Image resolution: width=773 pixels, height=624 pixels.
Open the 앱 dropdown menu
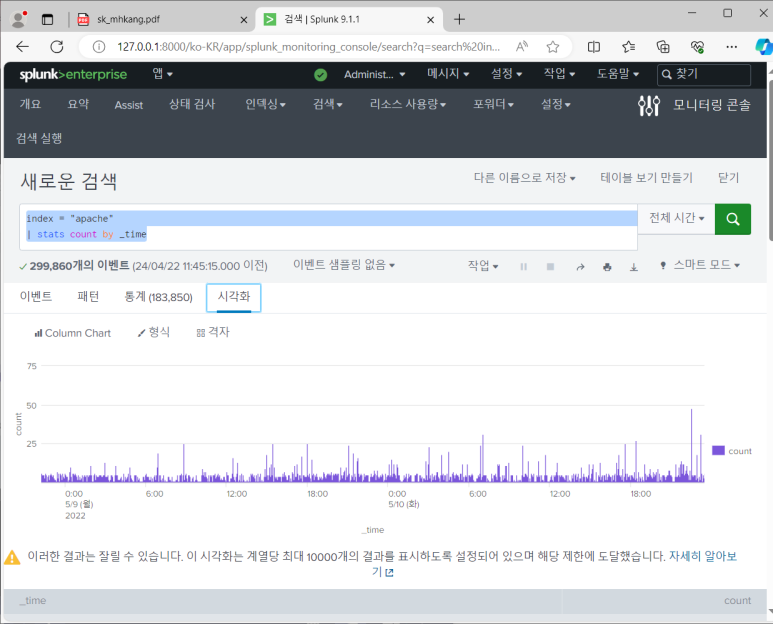(x=162, y=74)
